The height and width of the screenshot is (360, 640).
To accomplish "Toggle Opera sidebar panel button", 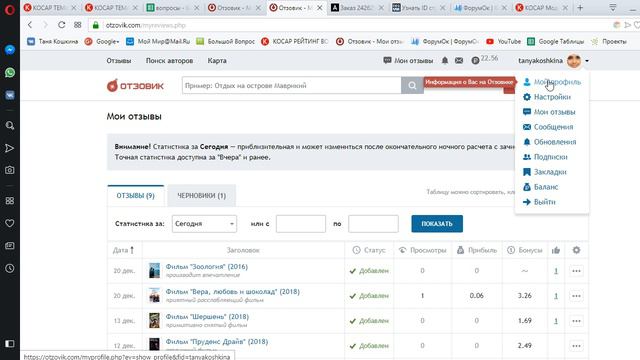I will (10, 343).
